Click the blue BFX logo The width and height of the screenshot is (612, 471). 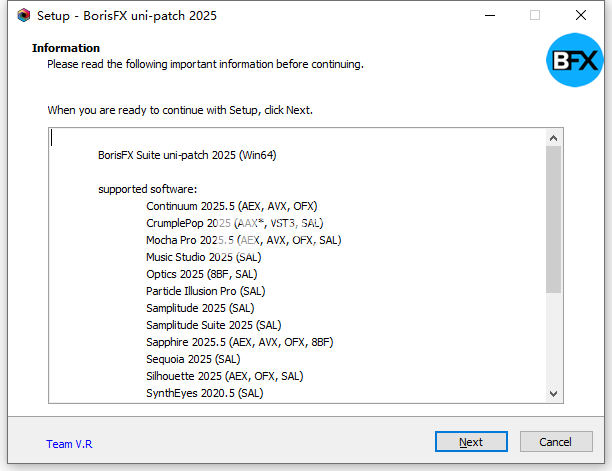[x=574, y=62]
